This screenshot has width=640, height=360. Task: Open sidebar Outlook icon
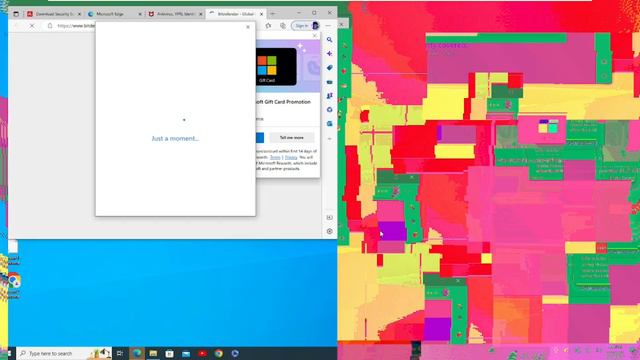[329, 124]
